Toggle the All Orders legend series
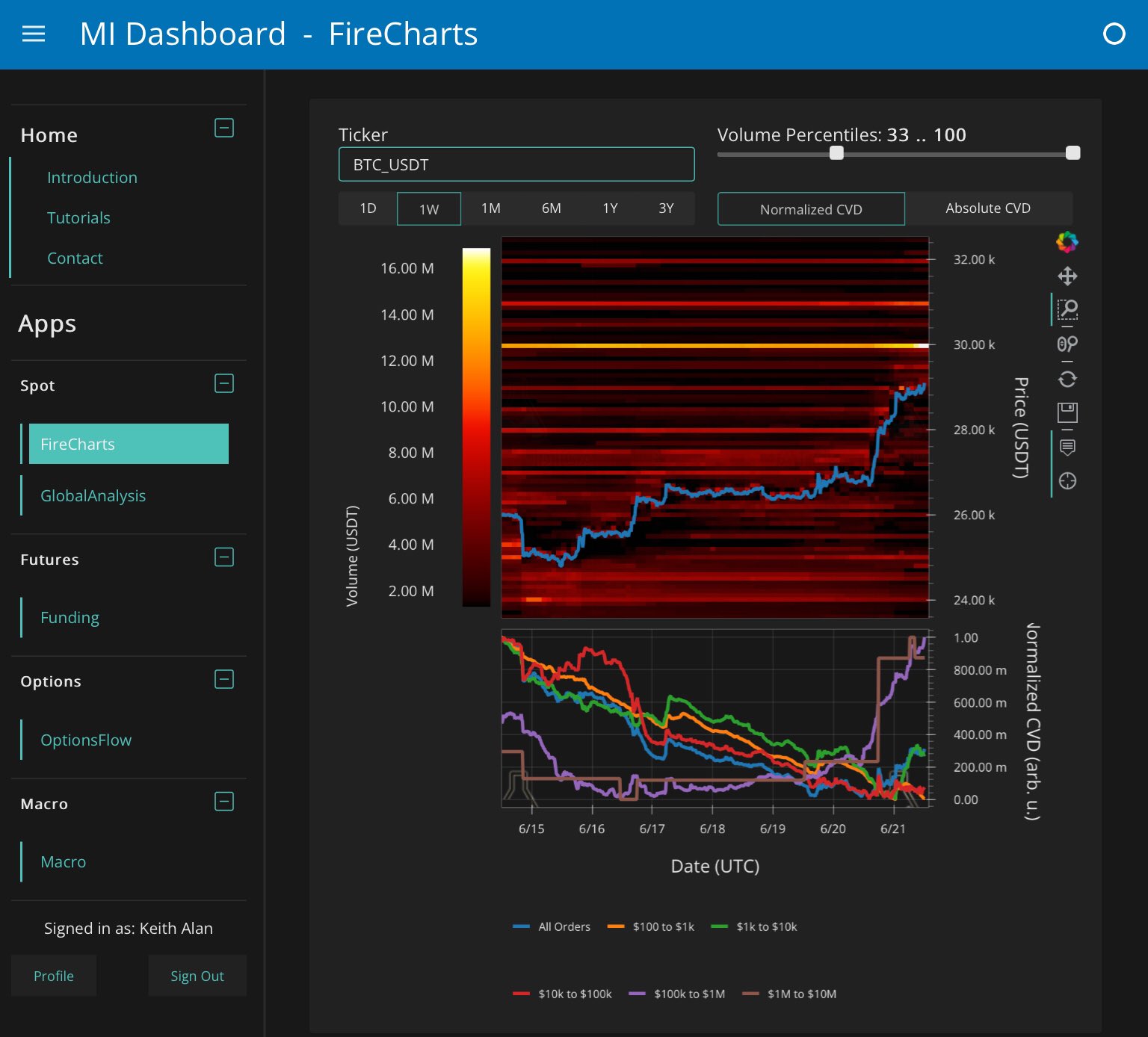This screenshot has width=1148, height=1037. tap(552, 926)
